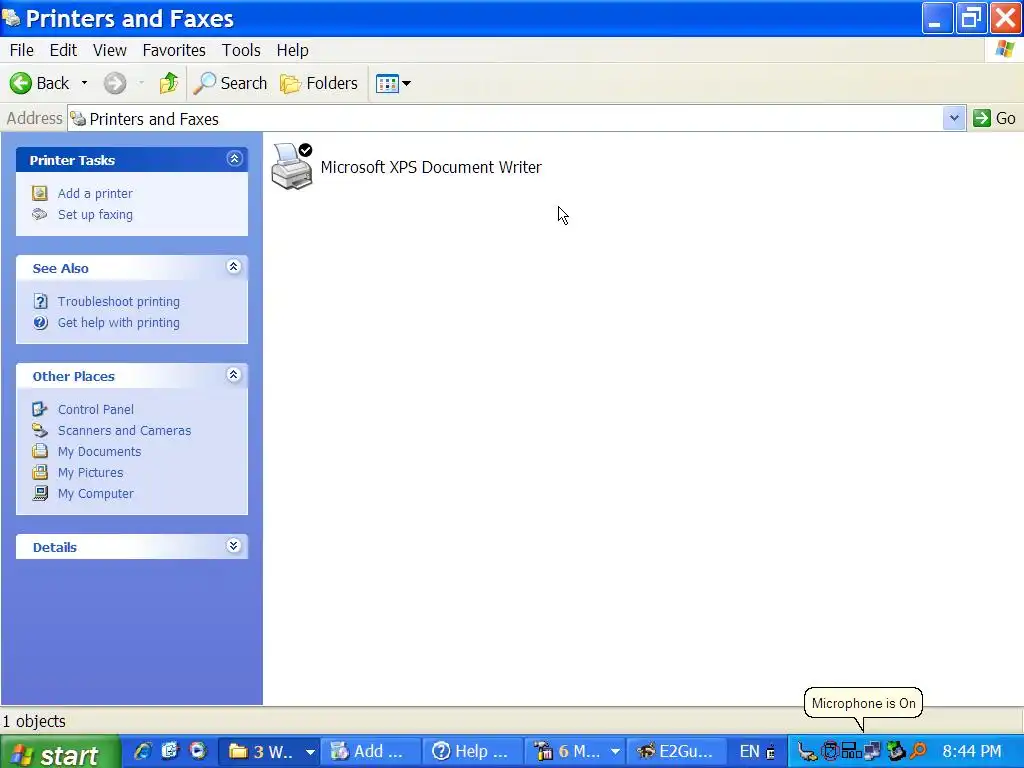The image size is (1024, 768).
Task: Click the Set up faxing icon
Action: [40, 214]
